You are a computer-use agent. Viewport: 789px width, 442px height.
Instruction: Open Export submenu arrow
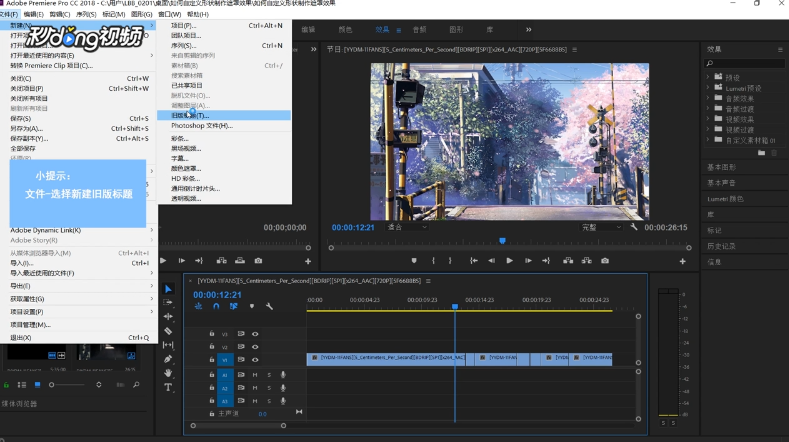(x=151, y=285)
